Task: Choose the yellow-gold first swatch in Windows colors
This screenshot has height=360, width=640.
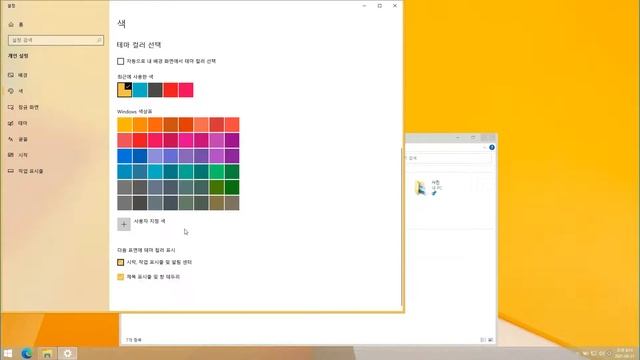Action: pos(124,125)
